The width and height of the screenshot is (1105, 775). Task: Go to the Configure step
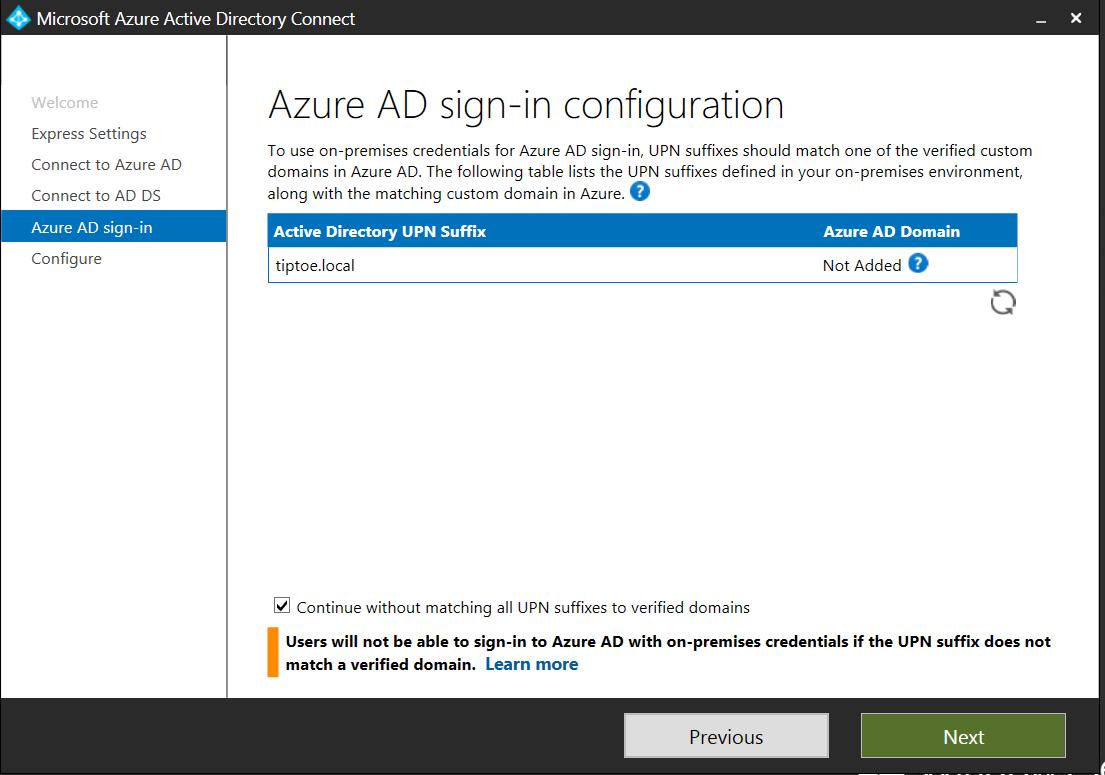coord(66,259)
